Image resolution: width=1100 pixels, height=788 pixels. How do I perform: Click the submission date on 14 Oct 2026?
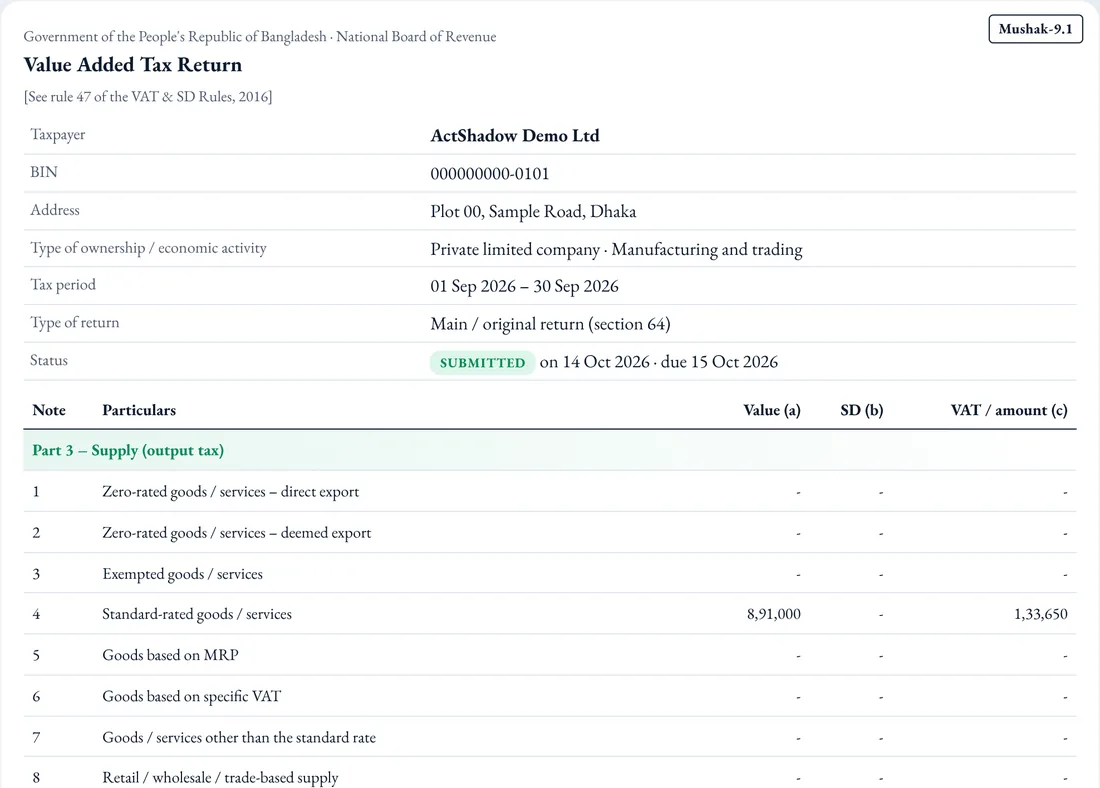(x=594, y=362)
